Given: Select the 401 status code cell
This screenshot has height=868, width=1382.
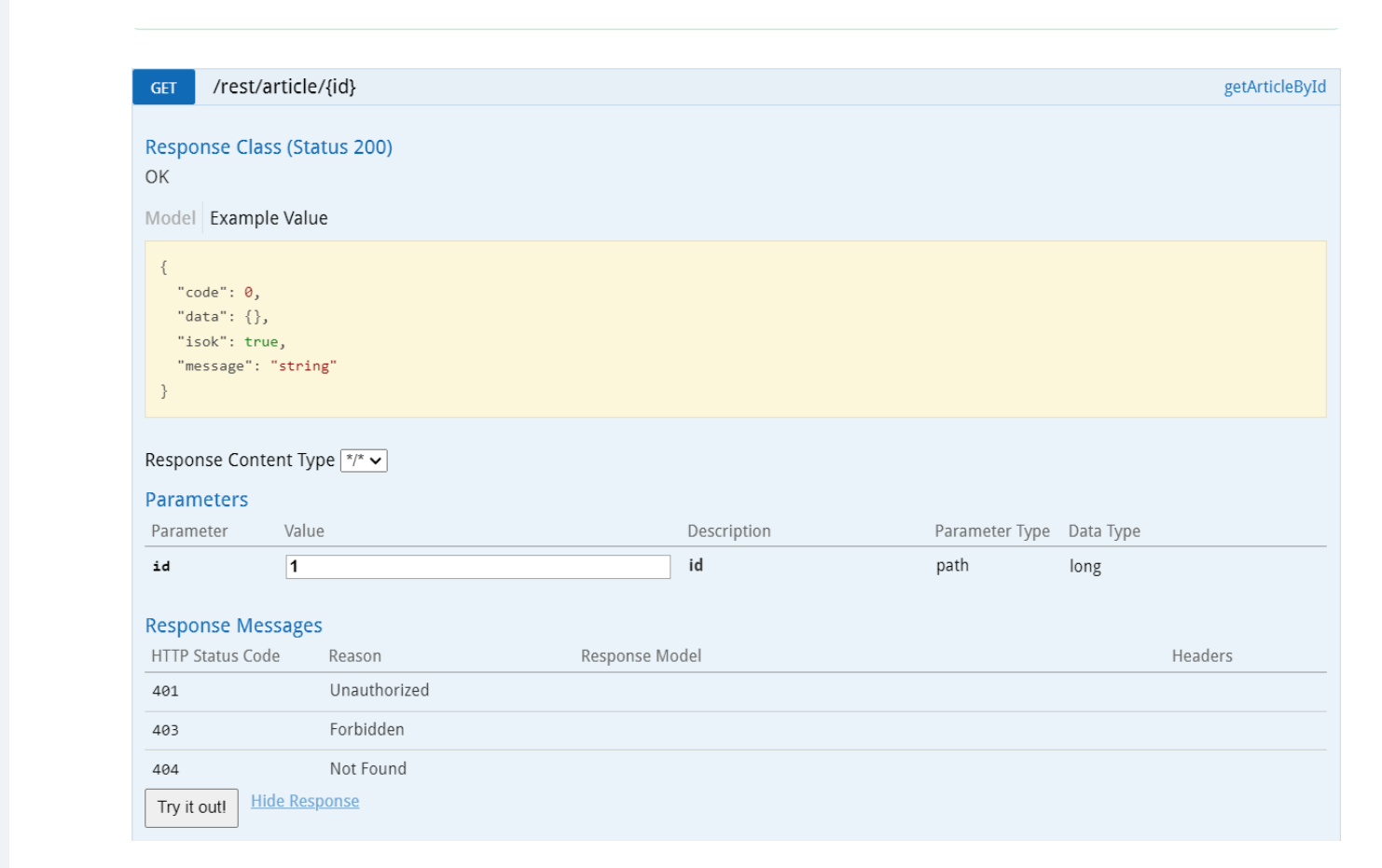Looking at the screenshot, I should (165, 691).
